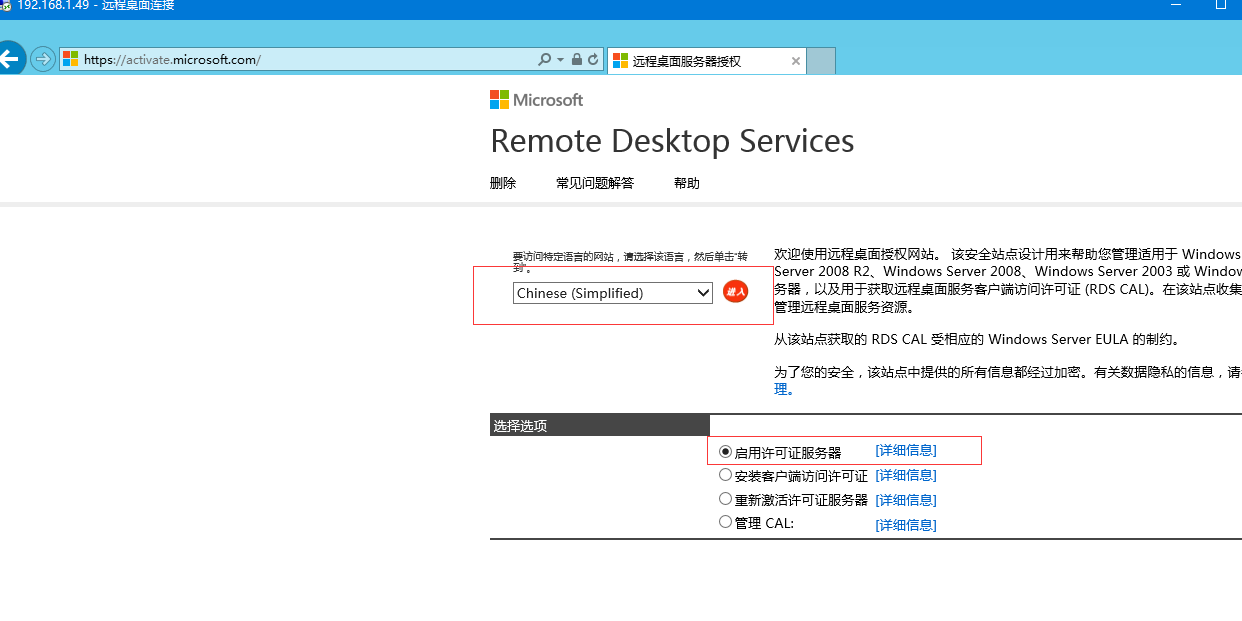Open the 帮助 menu item
Viewport: 1242px width, 621px height.
coord(687,183)
